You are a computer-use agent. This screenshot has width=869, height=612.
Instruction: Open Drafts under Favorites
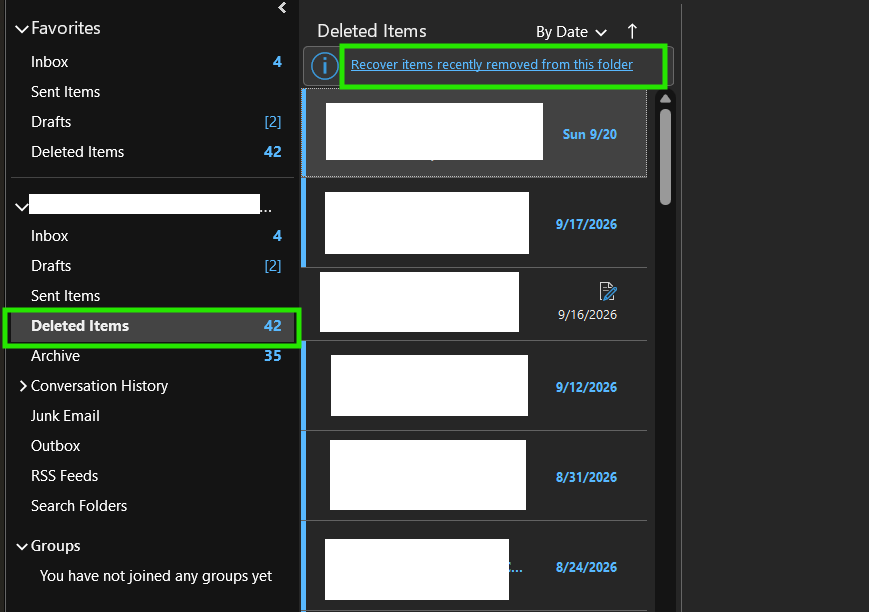click(x=150, y=121)
